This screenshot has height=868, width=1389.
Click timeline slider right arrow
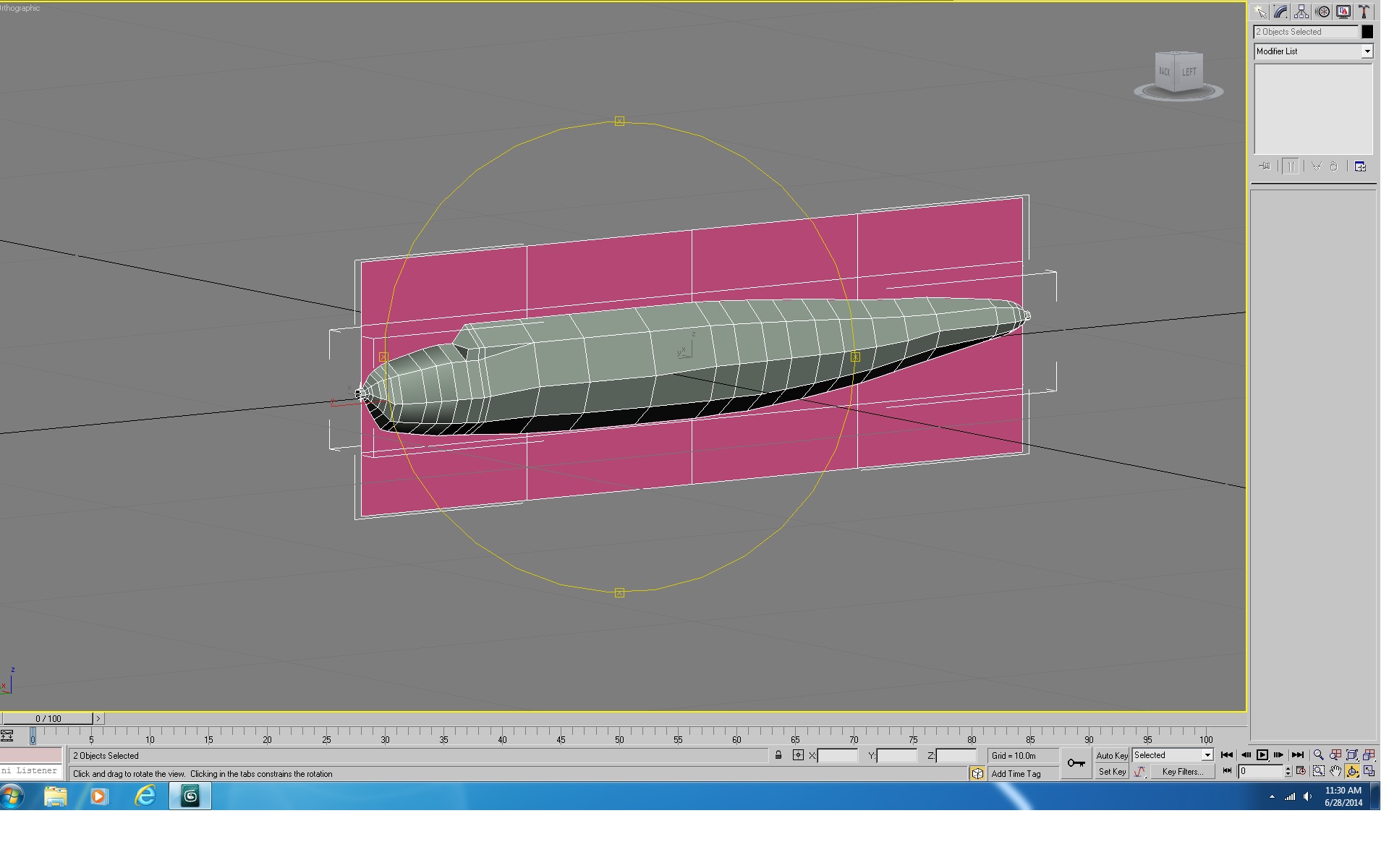click(x=98, y=718)
